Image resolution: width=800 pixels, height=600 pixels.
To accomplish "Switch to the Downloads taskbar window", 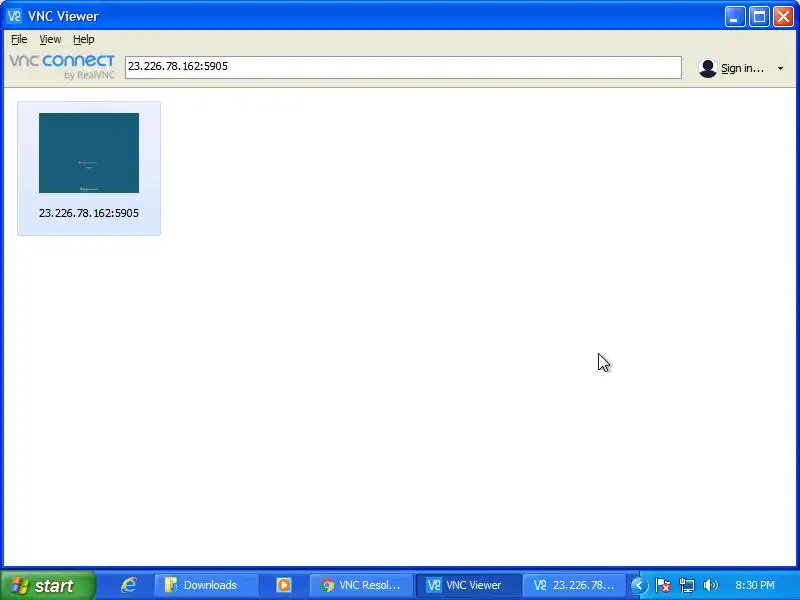I will pos(206,585).
